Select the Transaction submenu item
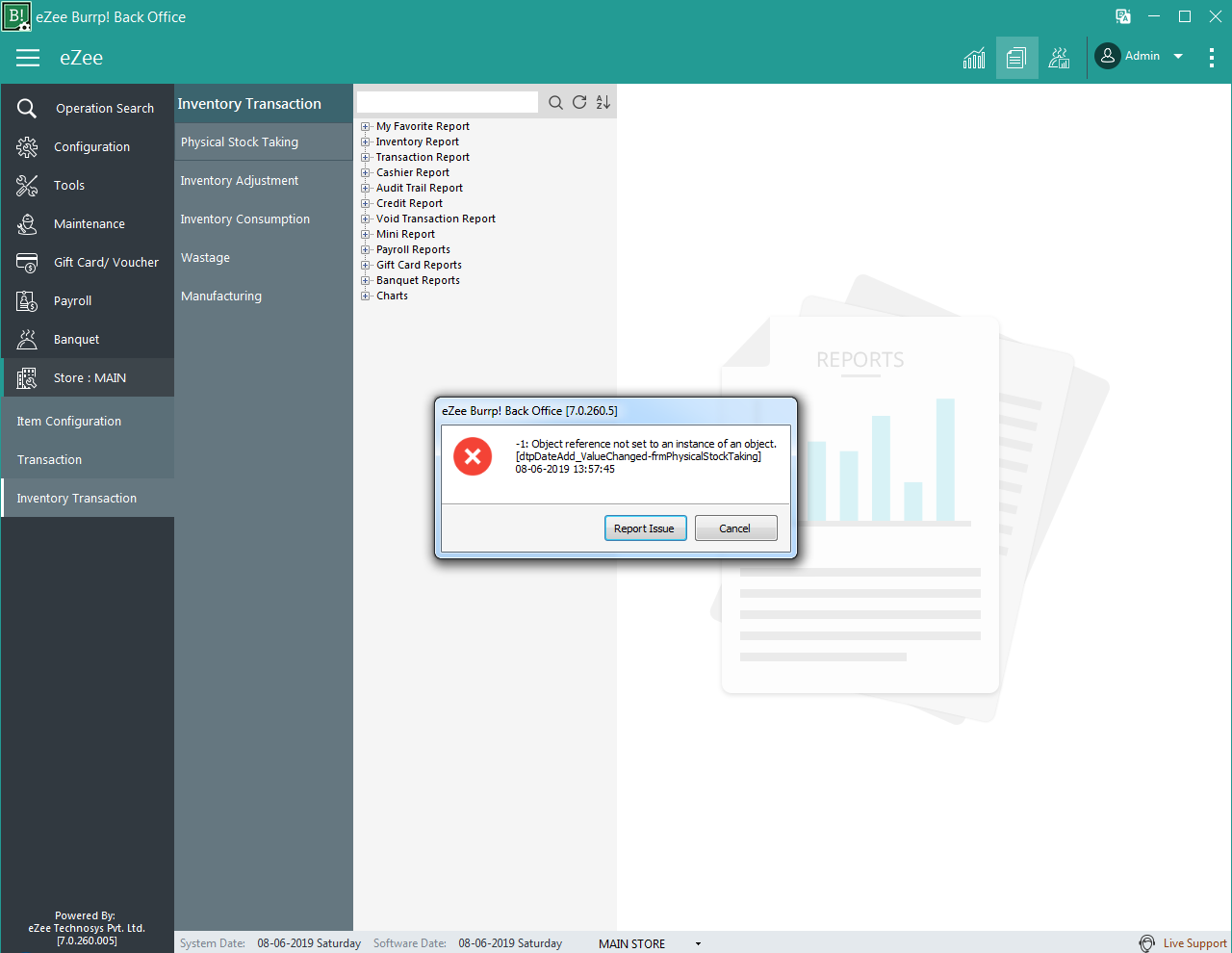1232x953 pixels. click(88, 459)
